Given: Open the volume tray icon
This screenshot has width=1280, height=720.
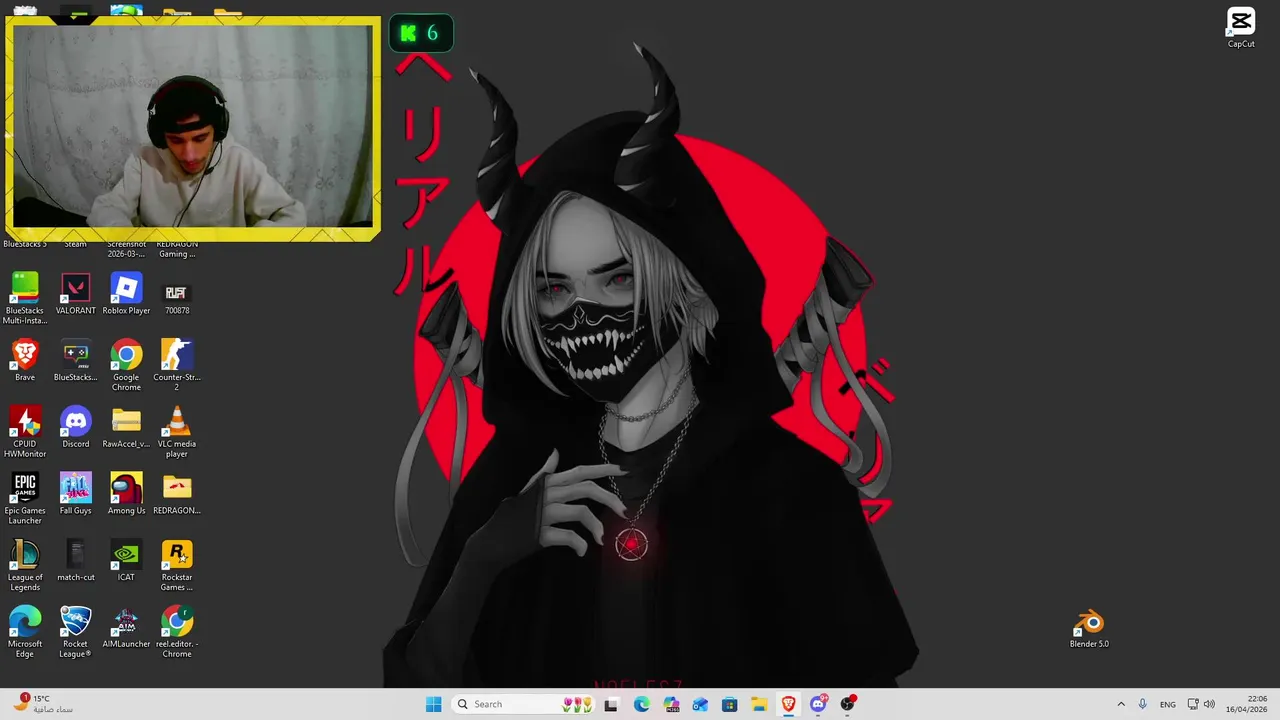Looking at the screenshot, I should click(1209, 704).
